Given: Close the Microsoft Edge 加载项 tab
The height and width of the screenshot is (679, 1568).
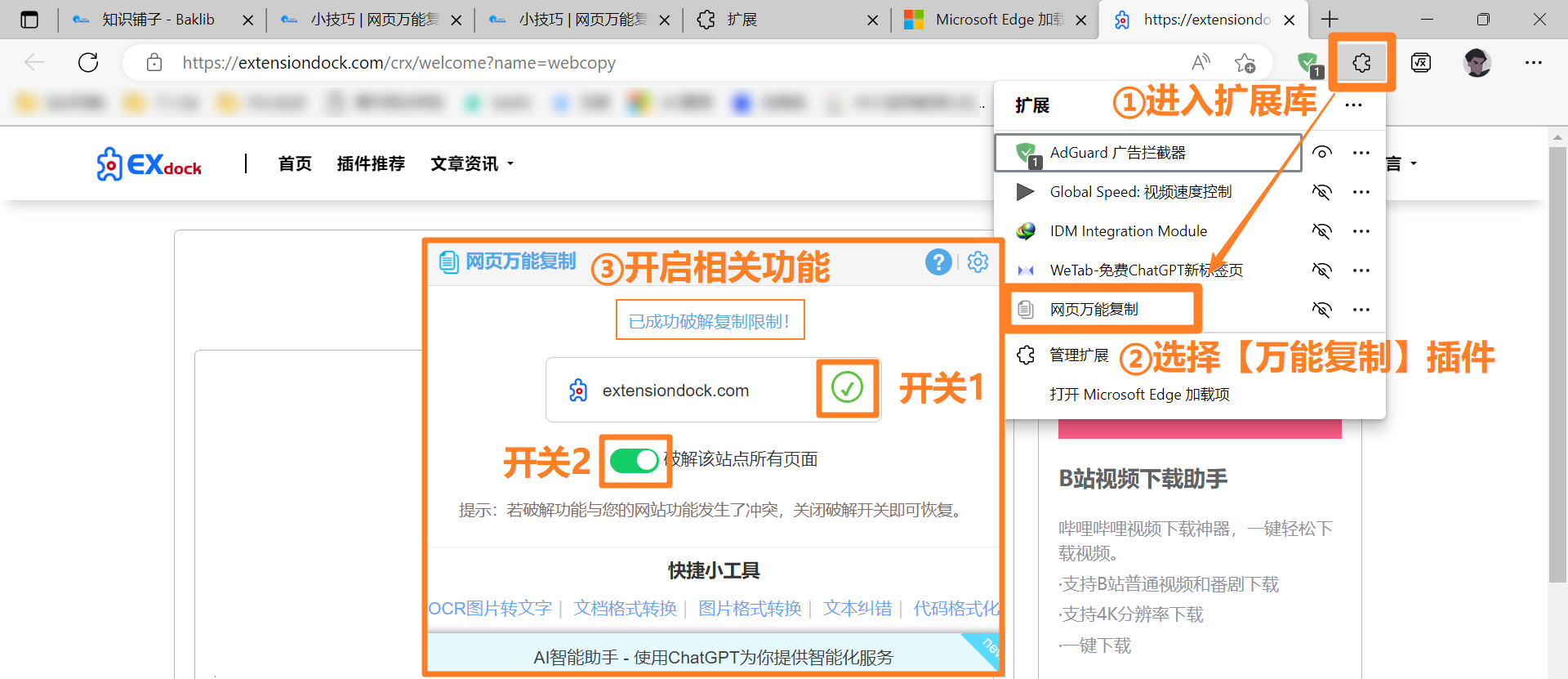Looking at the screenshot, I should (1081, 20).
